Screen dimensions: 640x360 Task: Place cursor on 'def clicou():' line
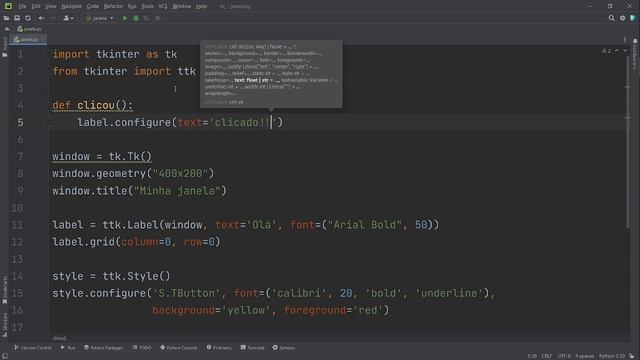point(93,105)
